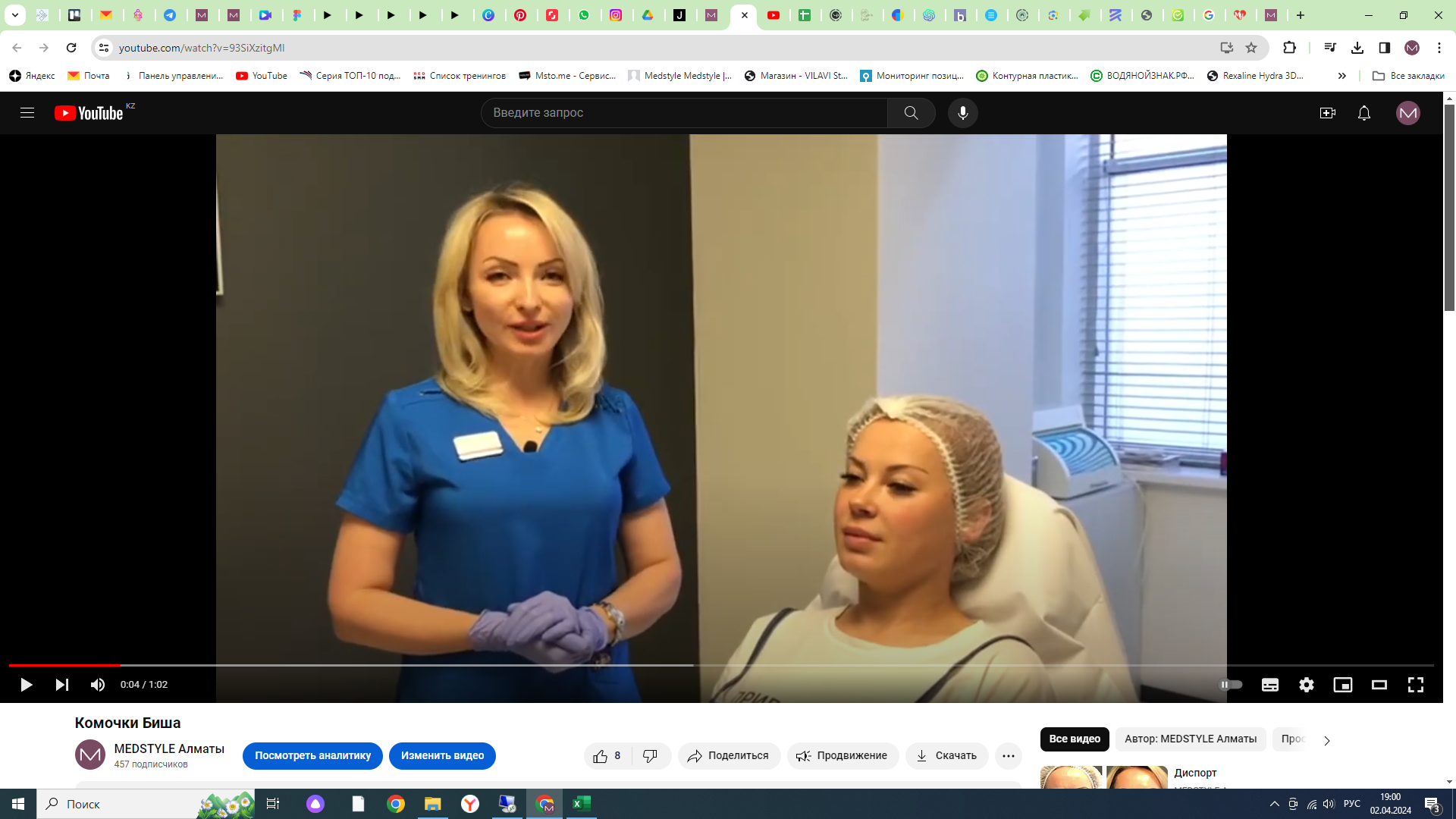1456x819 pixels.
Task: Enter fullscreen mode
Action: pyautogui.click(x=1415, y=685)
